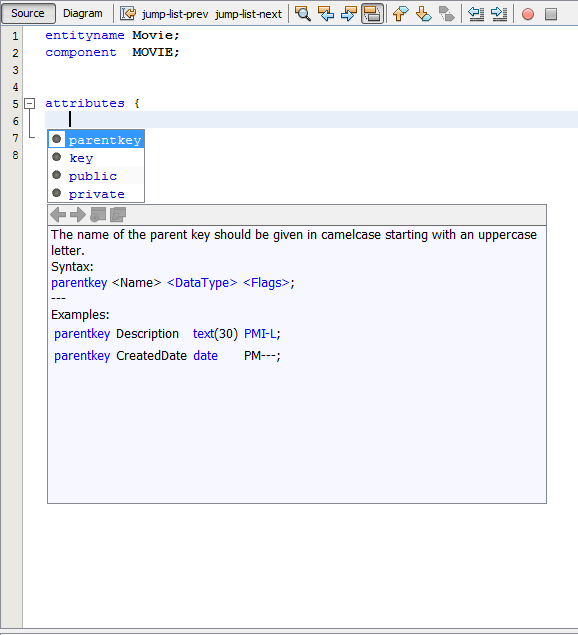Viewport: 578px width, 635px height.
Task: Click Find Previous Occurrence arrow icon
Action: (326, 14)
